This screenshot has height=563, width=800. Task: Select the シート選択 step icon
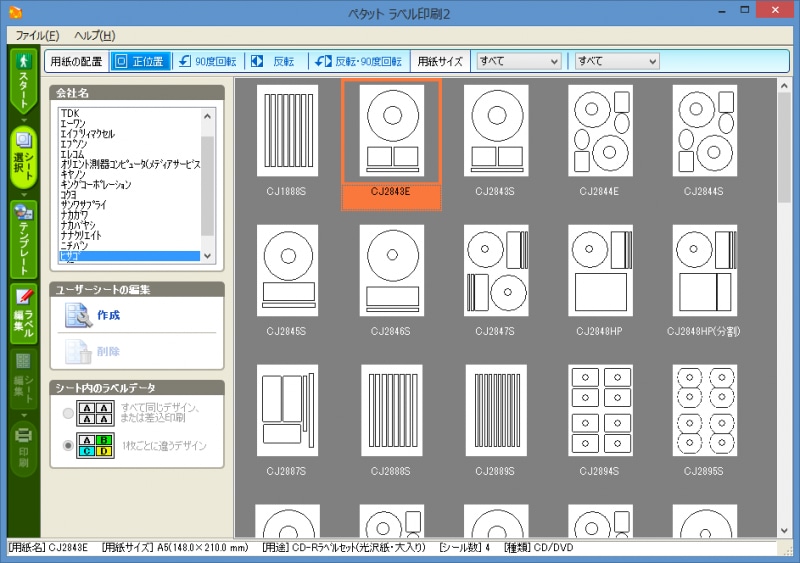tap(24, 156)
